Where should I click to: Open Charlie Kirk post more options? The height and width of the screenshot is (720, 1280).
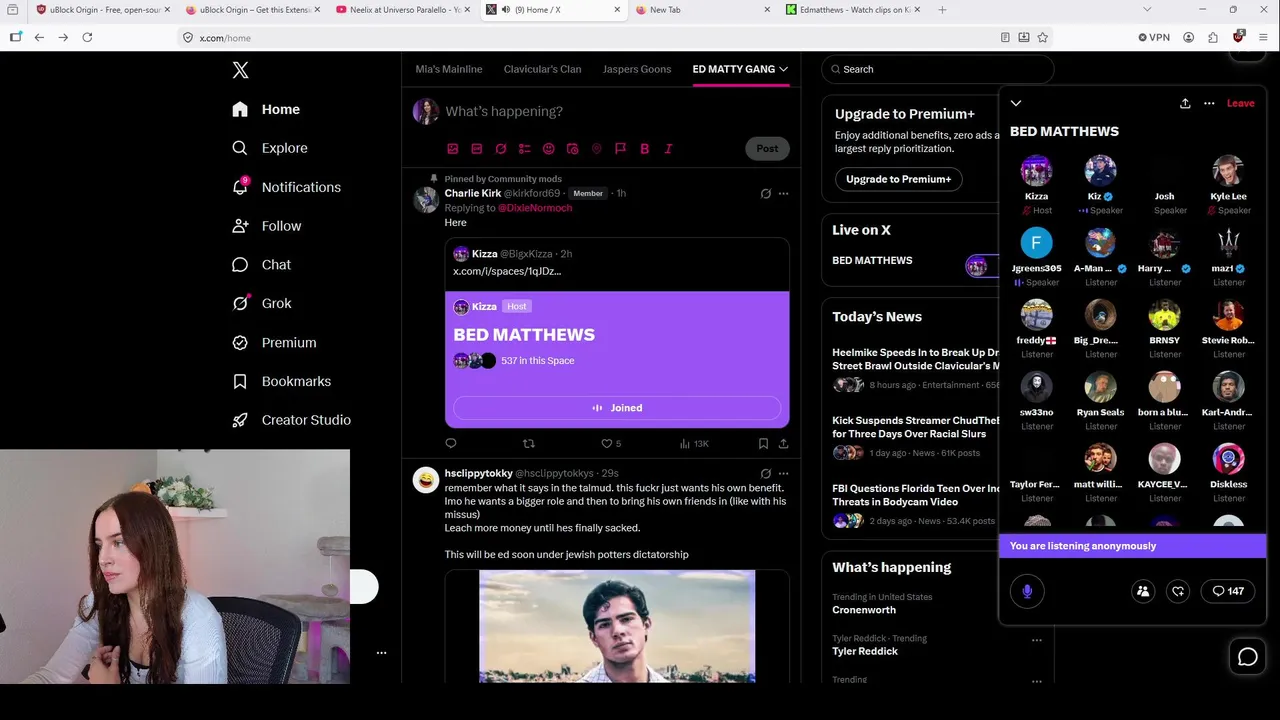click(x=783, y=193)
